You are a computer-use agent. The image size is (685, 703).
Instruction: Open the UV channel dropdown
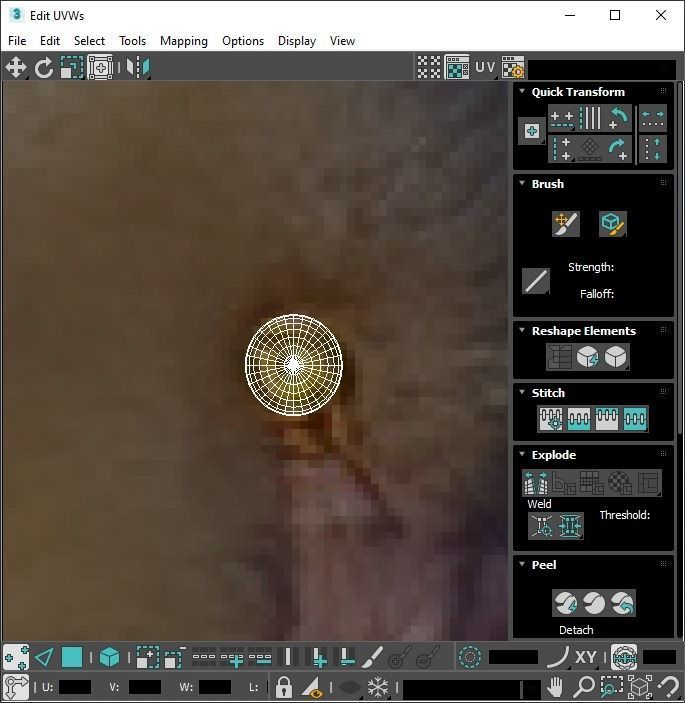486,68
